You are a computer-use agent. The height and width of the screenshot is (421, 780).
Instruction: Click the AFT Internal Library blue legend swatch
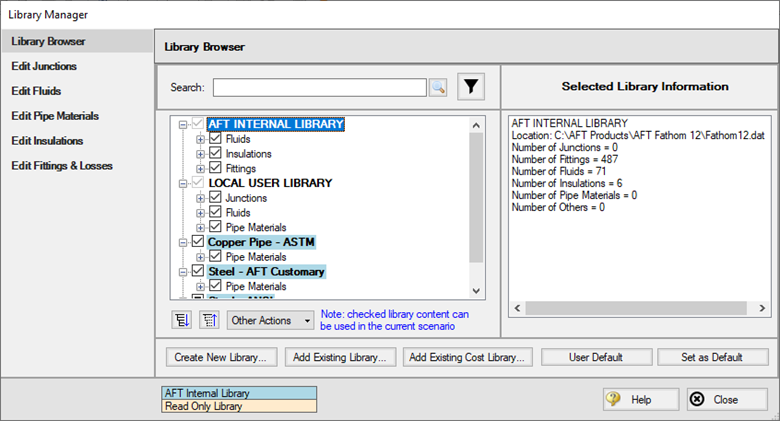point(239,393)
